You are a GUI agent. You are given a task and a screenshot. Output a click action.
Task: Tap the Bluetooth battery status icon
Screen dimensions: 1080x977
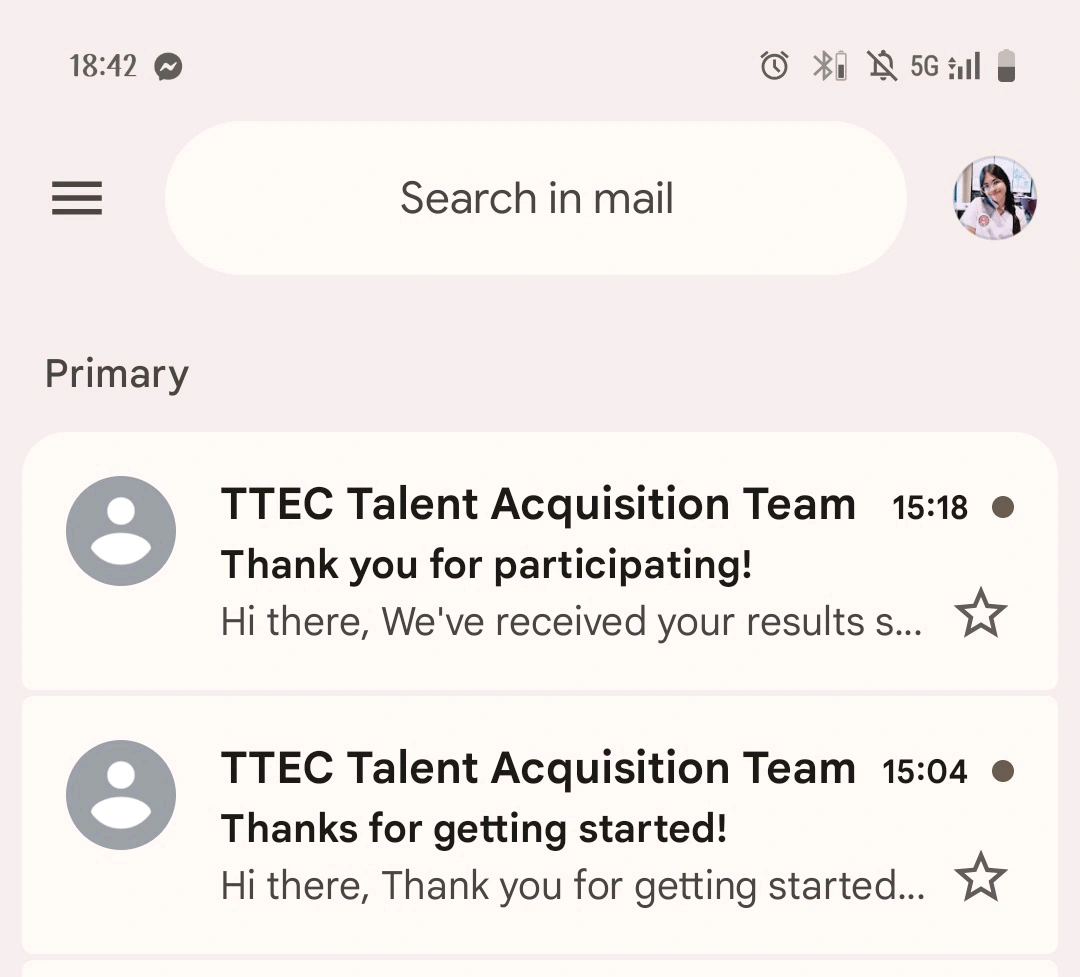(x=830, y=66)
